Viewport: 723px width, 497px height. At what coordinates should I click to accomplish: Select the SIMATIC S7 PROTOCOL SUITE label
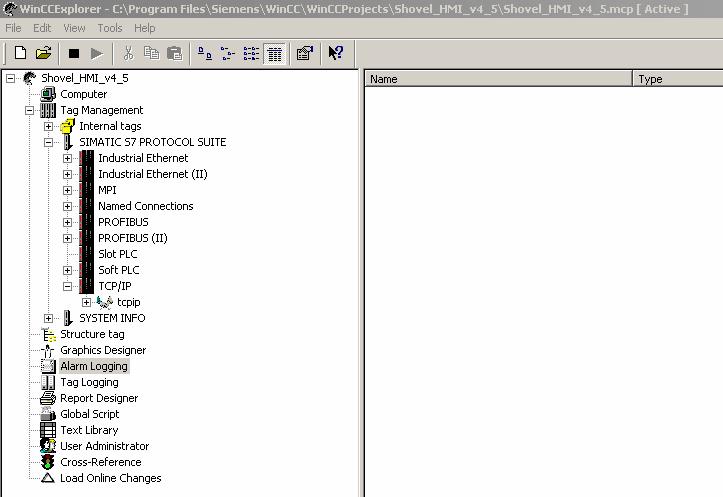(x=153, y=142)
